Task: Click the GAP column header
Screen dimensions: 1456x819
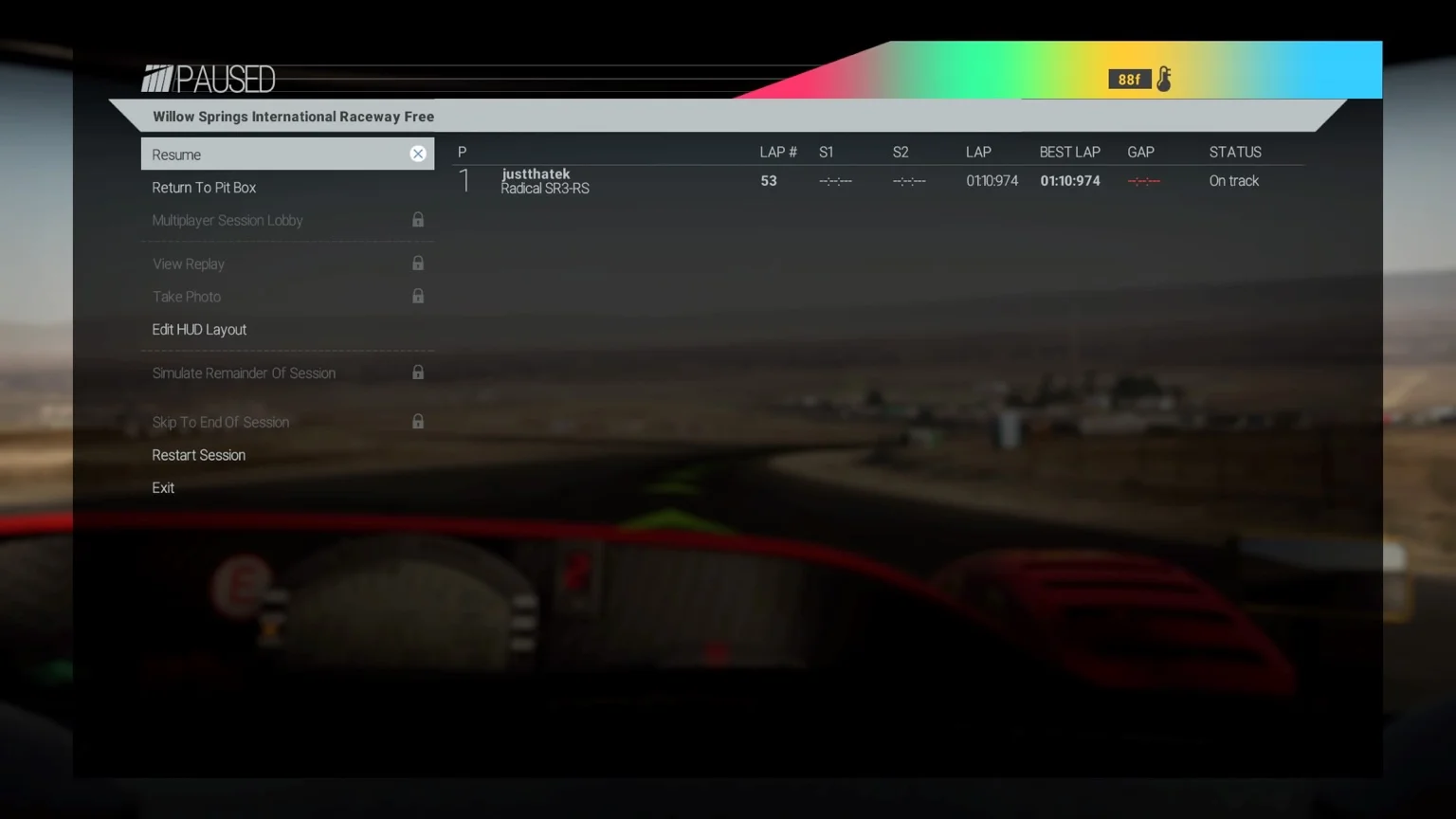Action: tap(1140, 152)
